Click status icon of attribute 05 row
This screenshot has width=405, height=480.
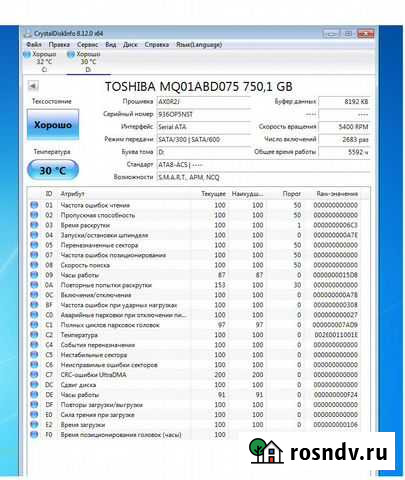pyautogui.click(x=34, y=245)
